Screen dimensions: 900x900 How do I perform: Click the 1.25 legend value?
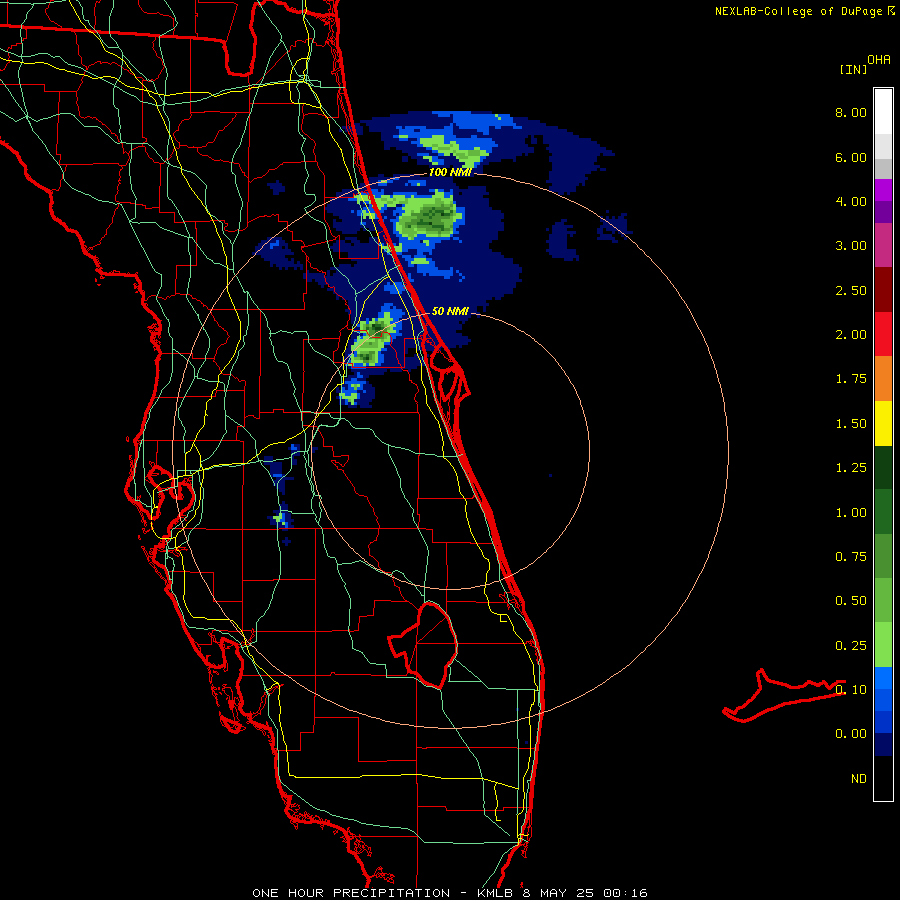tap(851, 468)
